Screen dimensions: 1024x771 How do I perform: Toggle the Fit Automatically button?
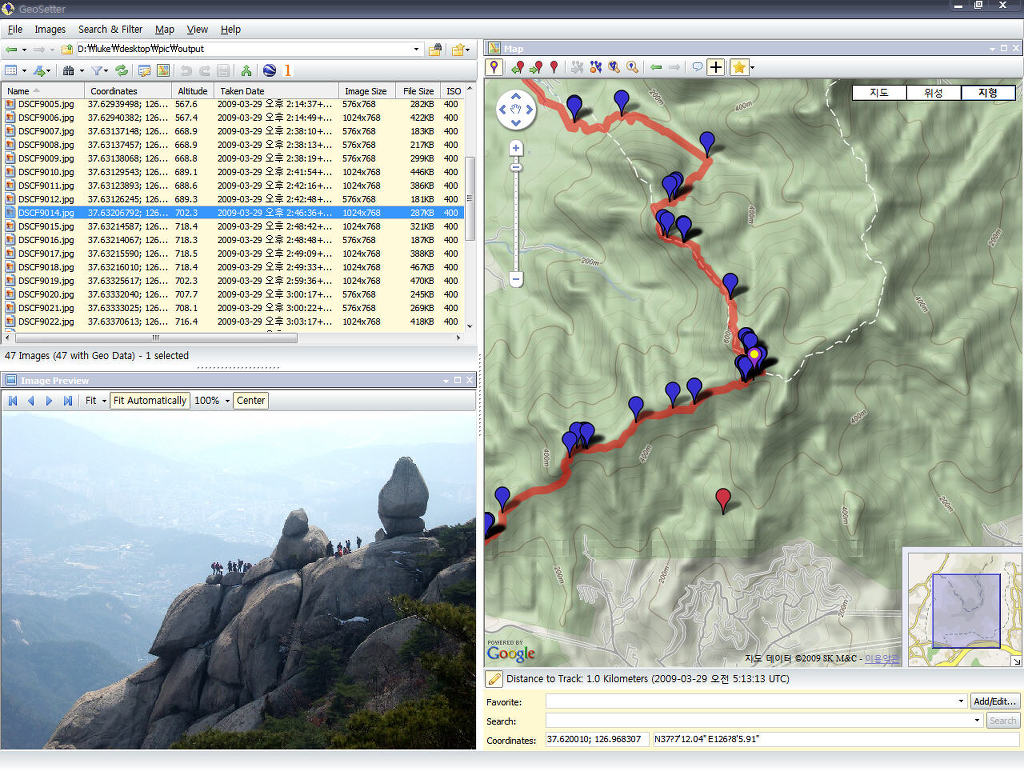coord(149,401)
